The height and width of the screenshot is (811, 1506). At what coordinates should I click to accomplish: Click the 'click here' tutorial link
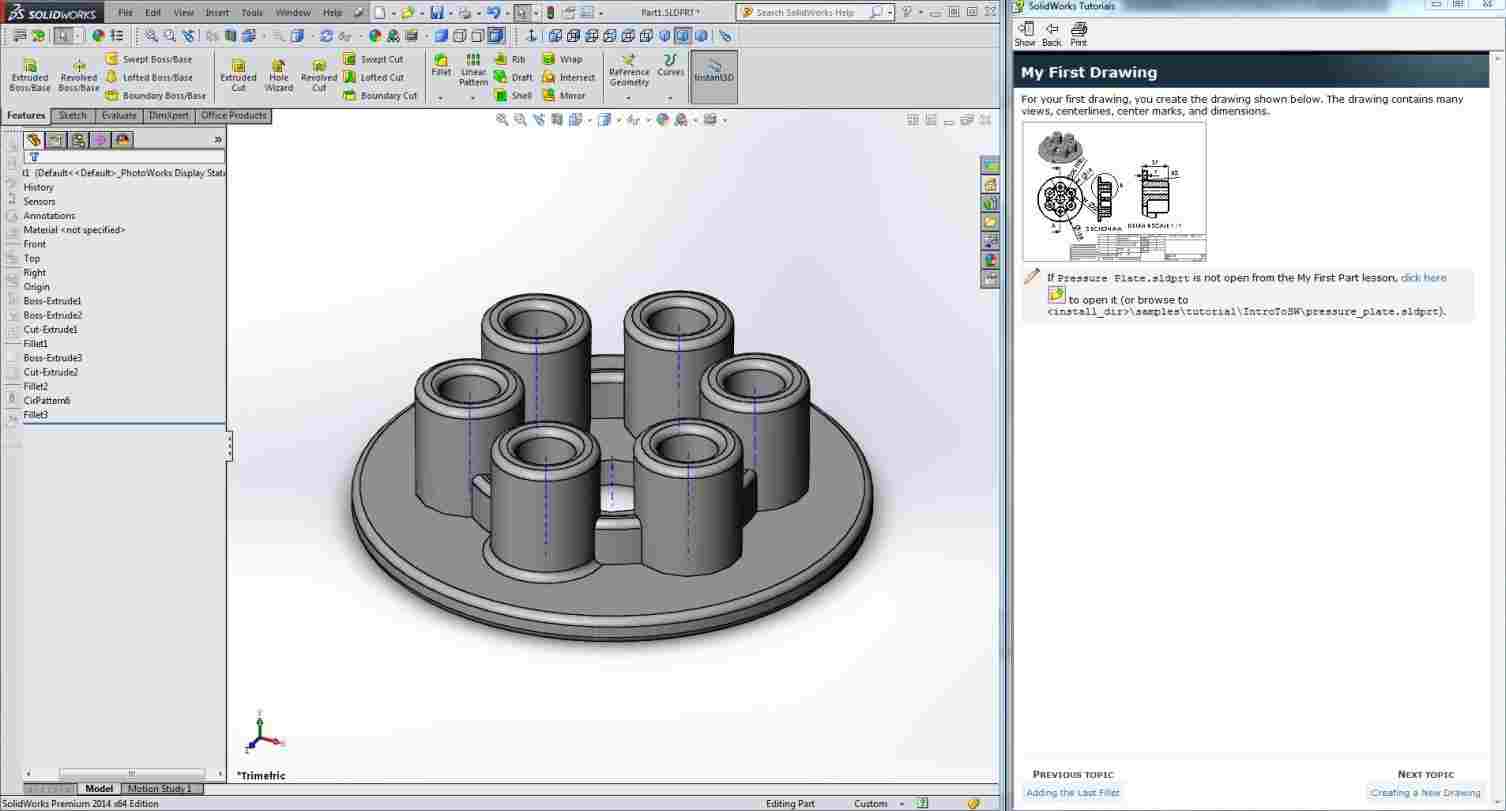point(1423,278)
